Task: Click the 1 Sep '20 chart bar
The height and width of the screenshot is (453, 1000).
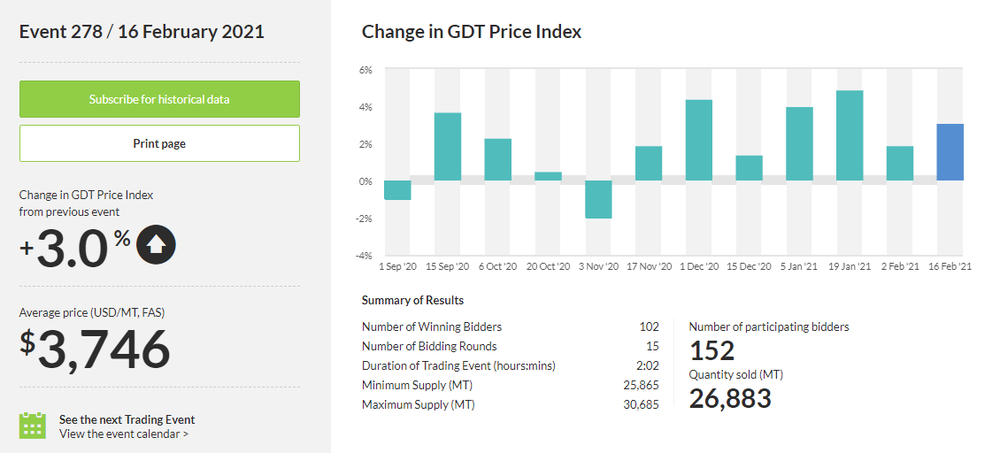Action: click(x=397, y=190)
